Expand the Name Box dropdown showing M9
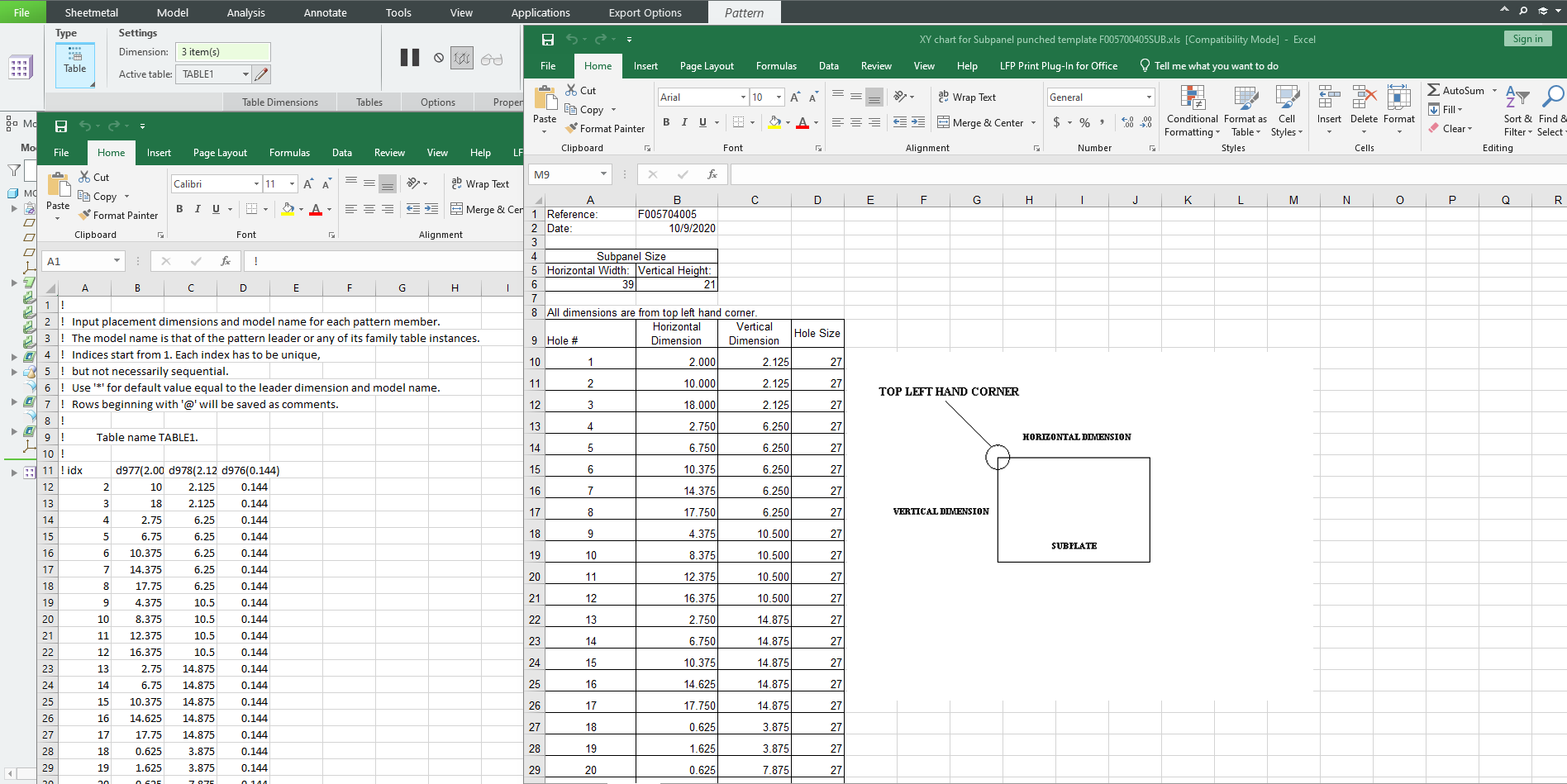 (x=603, y=174)
